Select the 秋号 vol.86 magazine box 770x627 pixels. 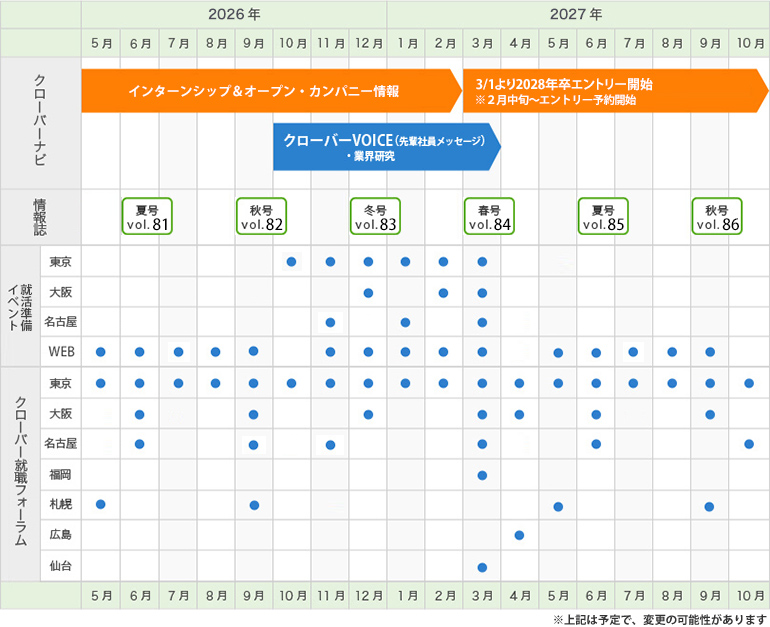click(x=717, y=217)
